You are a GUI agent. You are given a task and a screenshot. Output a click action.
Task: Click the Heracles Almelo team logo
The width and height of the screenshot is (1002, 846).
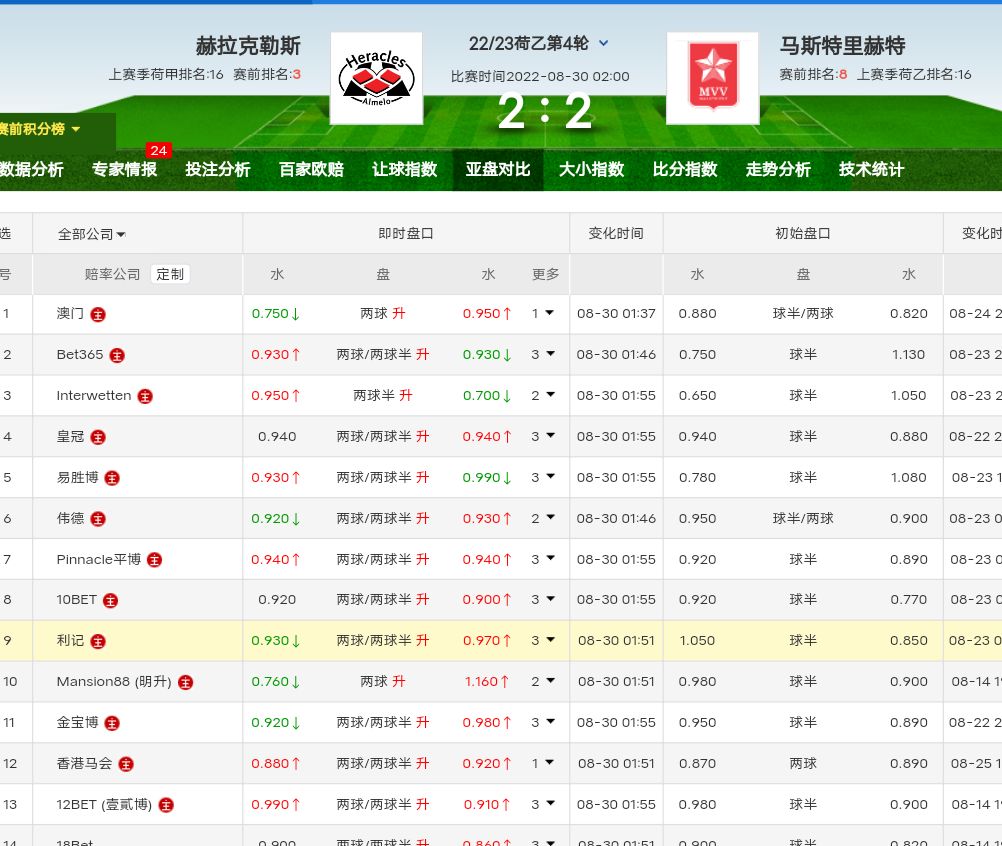[376, 78]
